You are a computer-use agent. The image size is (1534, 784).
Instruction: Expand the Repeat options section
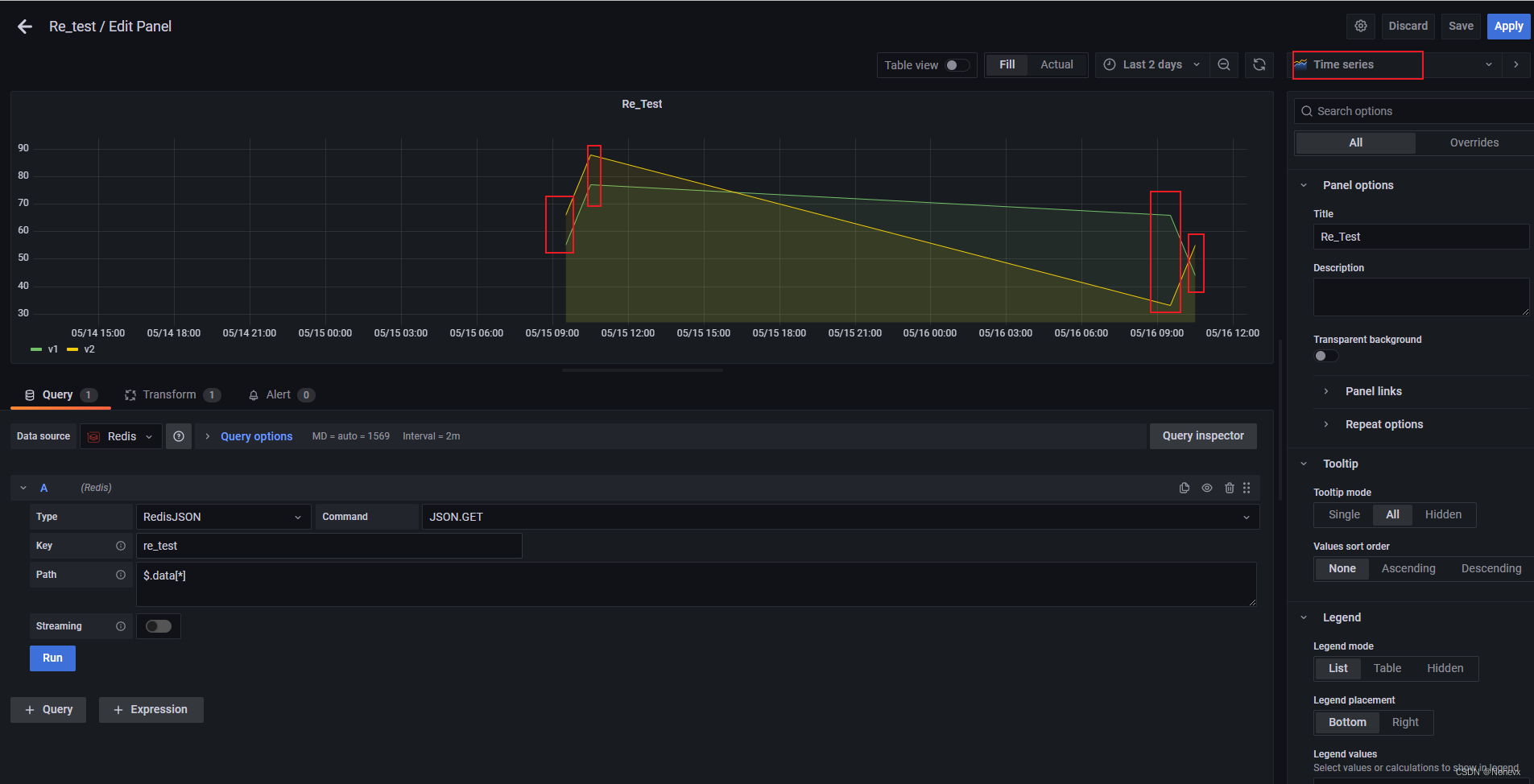point(1383,423)
